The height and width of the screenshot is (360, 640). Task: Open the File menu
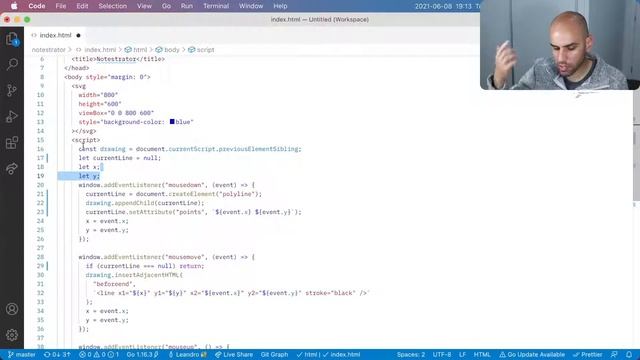(x=61, y=6)
